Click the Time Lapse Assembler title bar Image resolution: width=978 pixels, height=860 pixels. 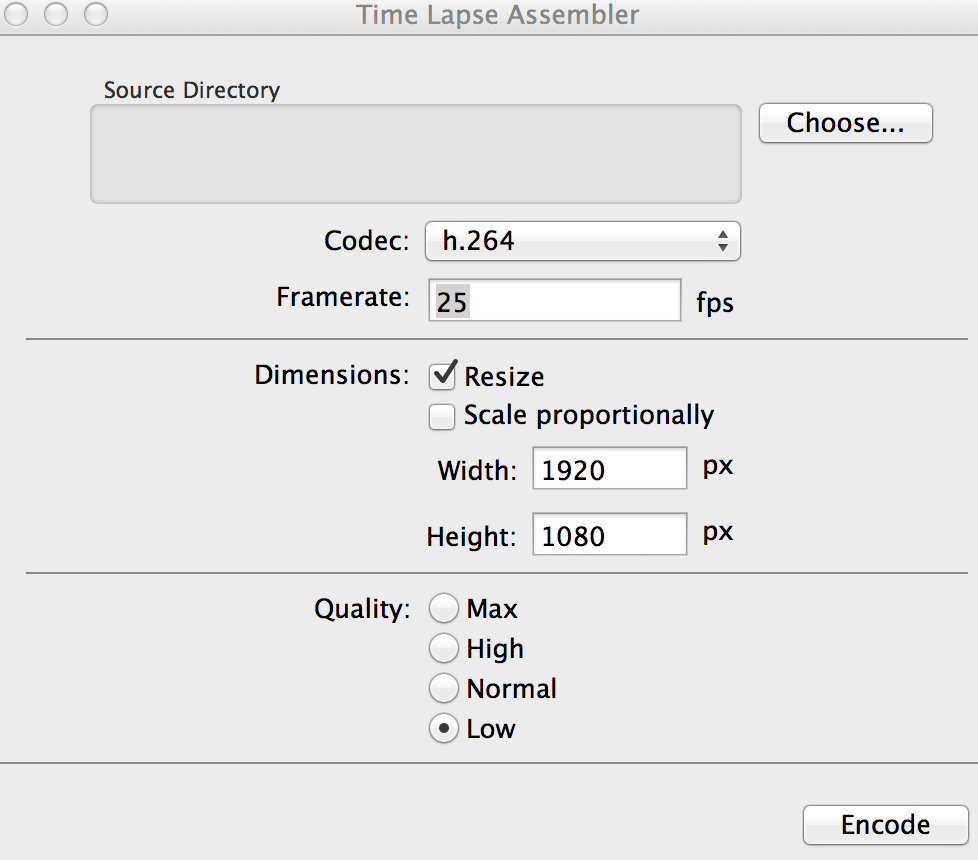498,15
